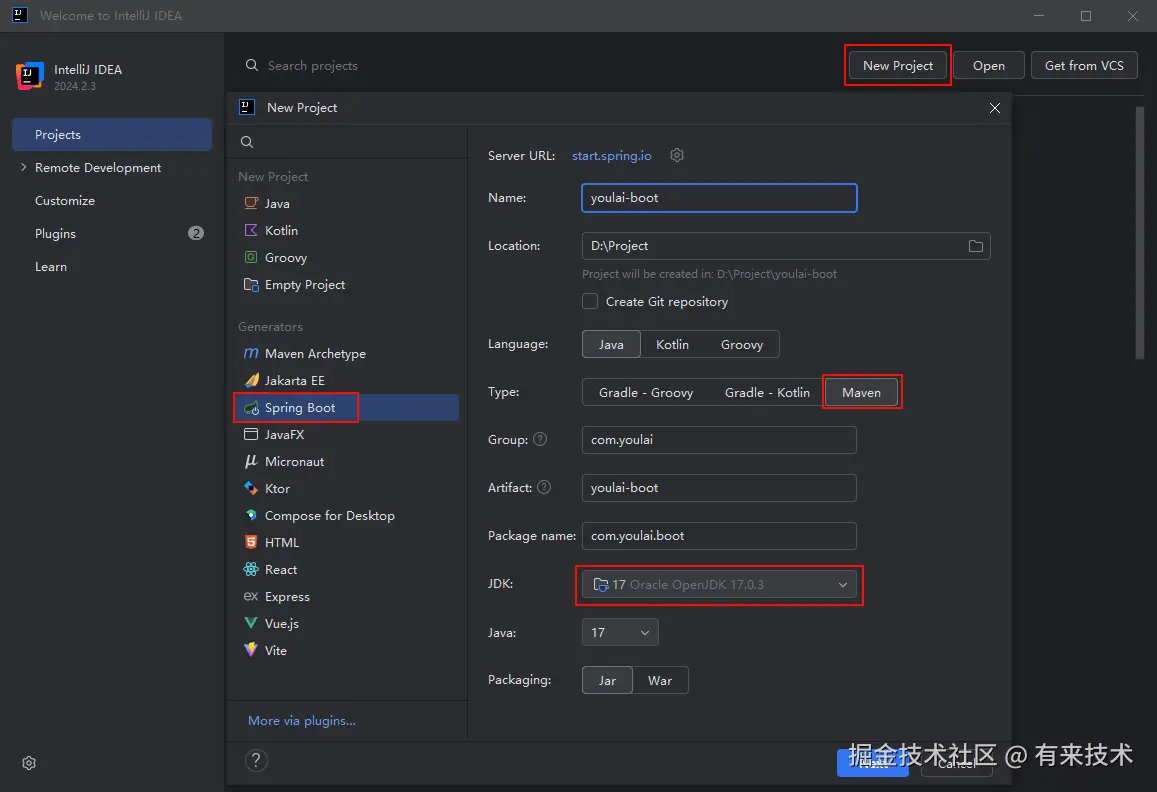Click the Jakarta EE generator icon
The width and height of the screenshot is (1157, 792).
pyautogui.click(x=251, y=380)
